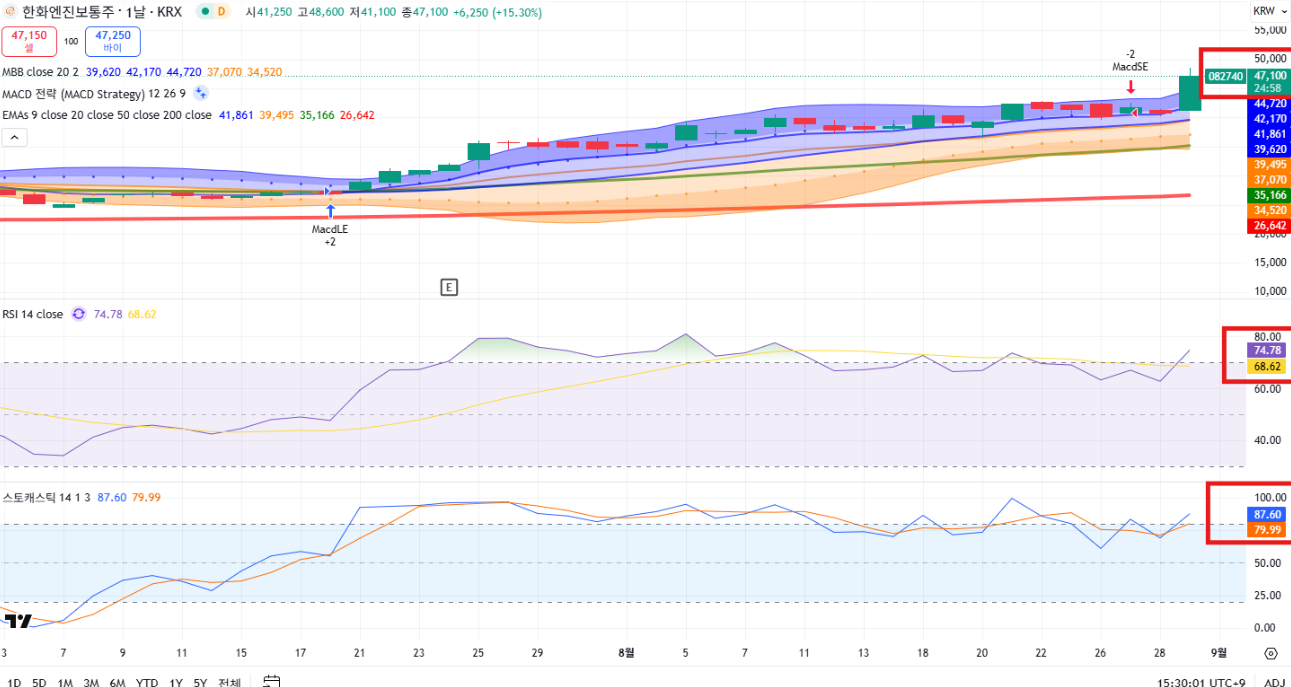
Task: Click the sparkle icon beside MACD Strategy
Action: (x=200, y=93)
